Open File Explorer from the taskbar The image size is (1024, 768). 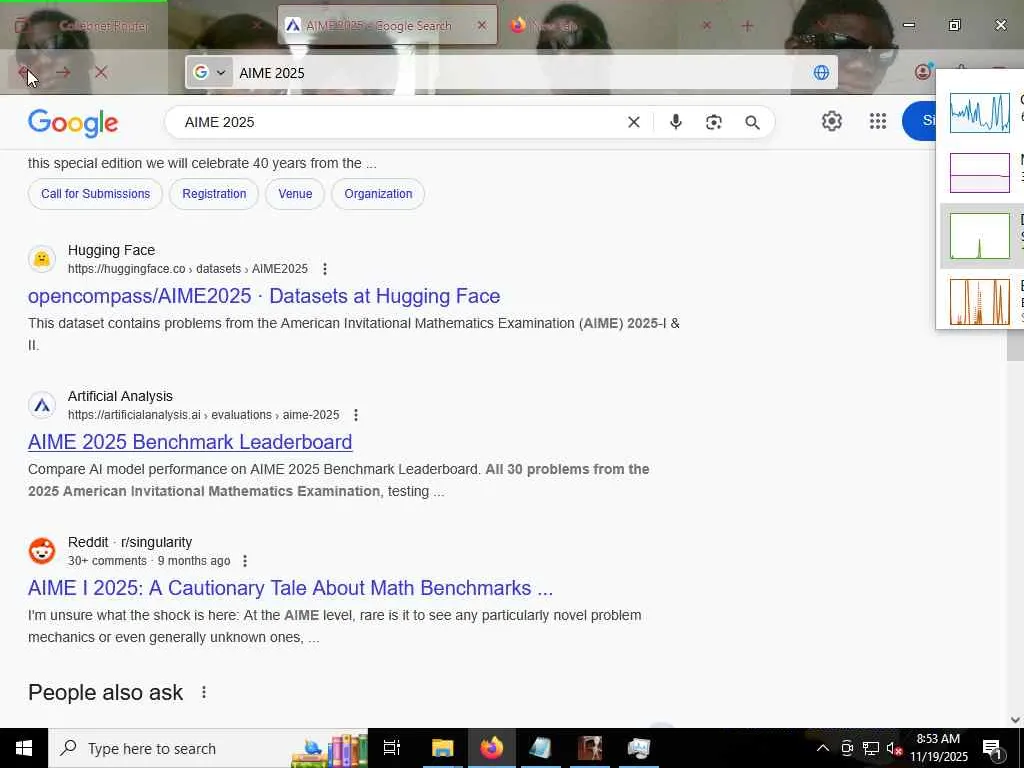(443, 748)
